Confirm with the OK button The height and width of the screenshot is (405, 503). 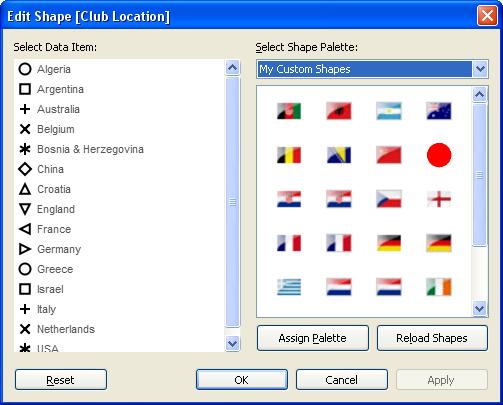point(242,380)
